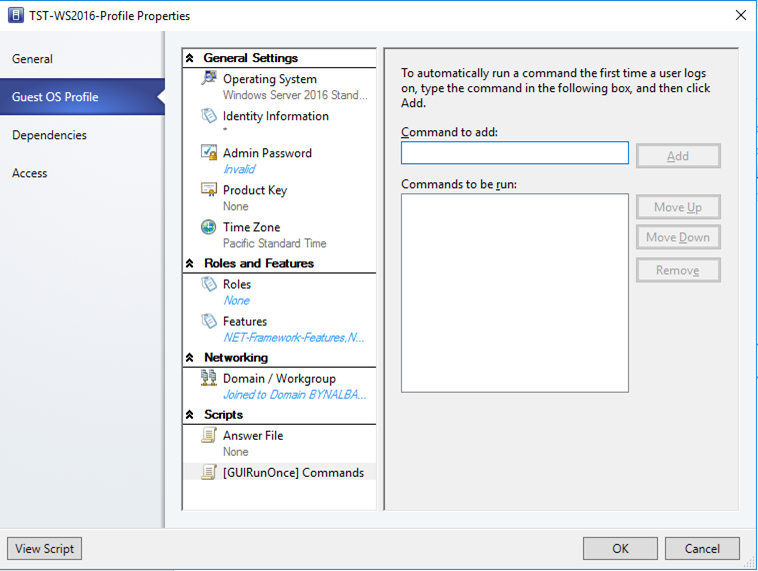Image resolution: width=758 pixels, height=571 pixels.
Task: Click the Roles tag icon
Action: pos(209,284)
